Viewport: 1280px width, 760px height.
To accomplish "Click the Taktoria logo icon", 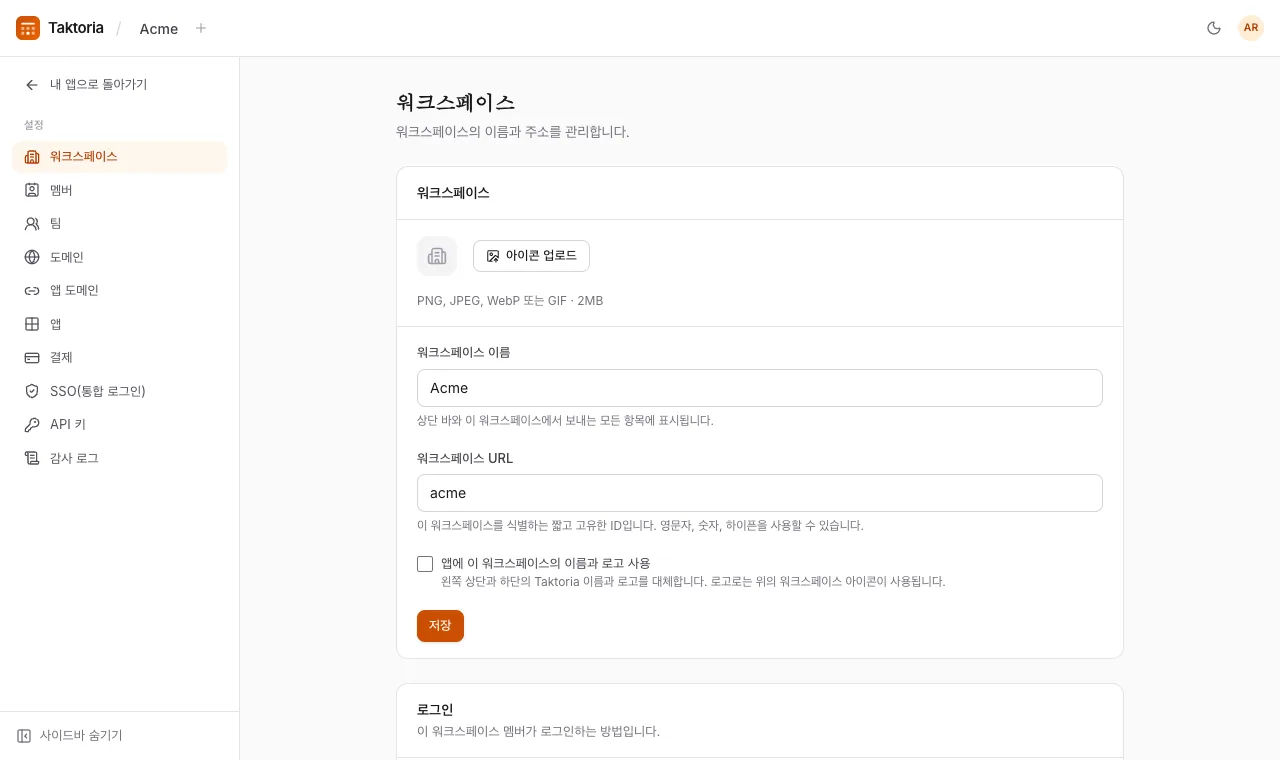I will (28, 28).
